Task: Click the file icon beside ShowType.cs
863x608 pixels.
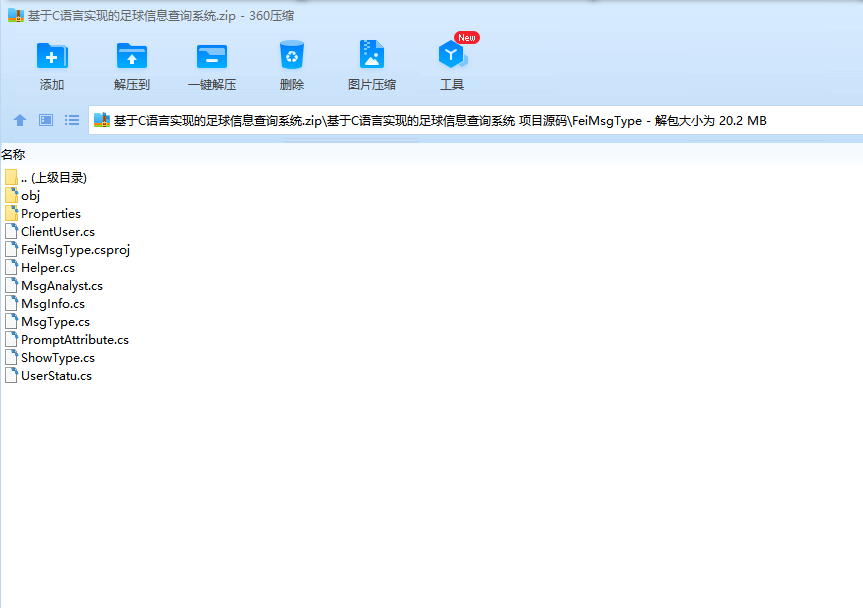Action: point(12,357)
